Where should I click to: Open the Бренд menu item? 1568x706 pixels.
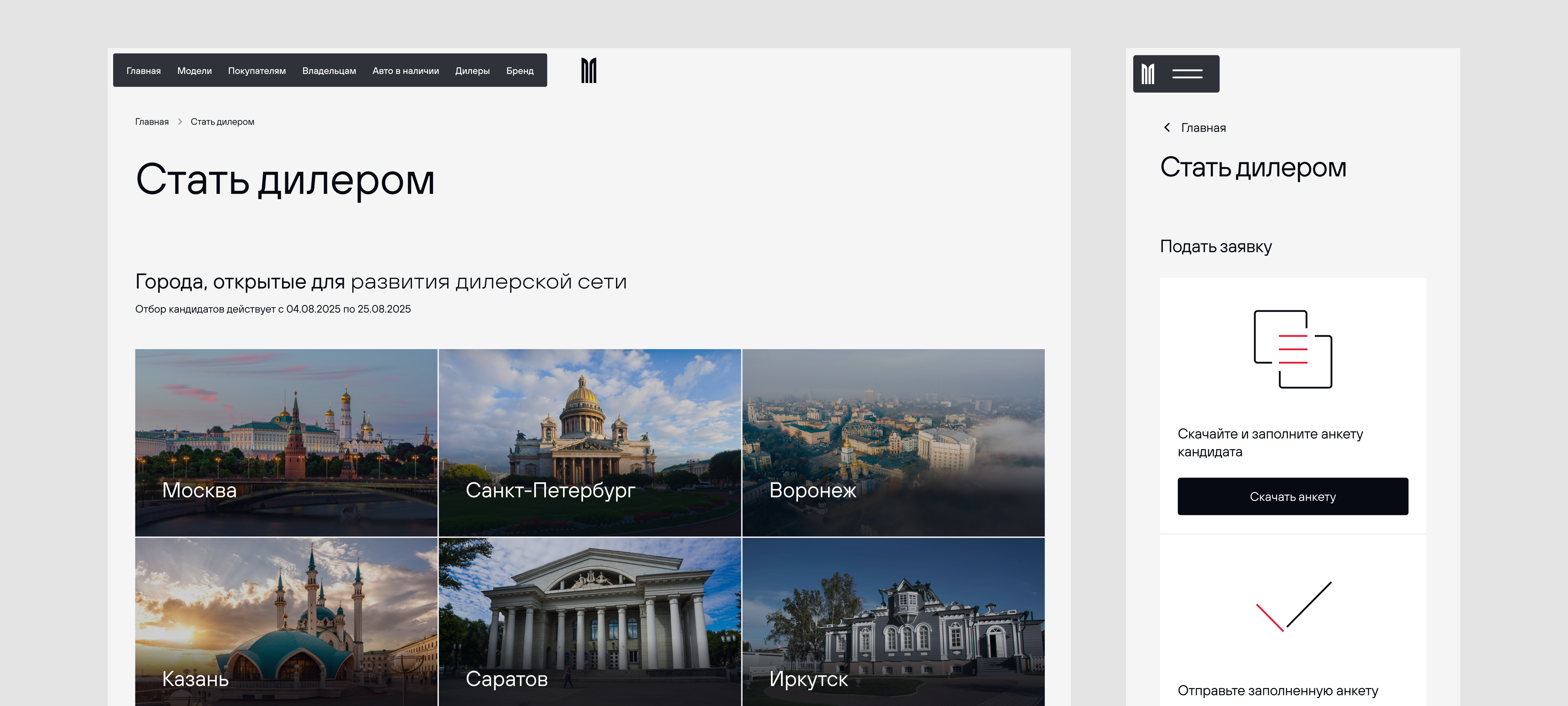[x=520, y=71]
